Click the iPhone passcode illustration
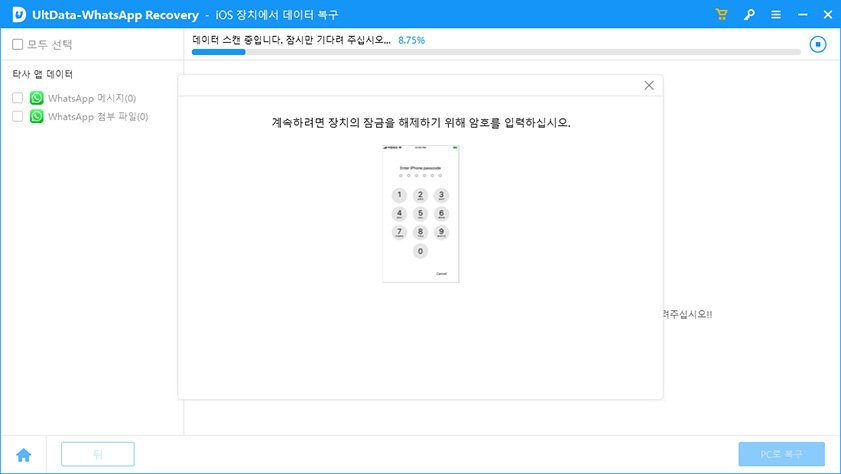 click(x=420, y=214)
